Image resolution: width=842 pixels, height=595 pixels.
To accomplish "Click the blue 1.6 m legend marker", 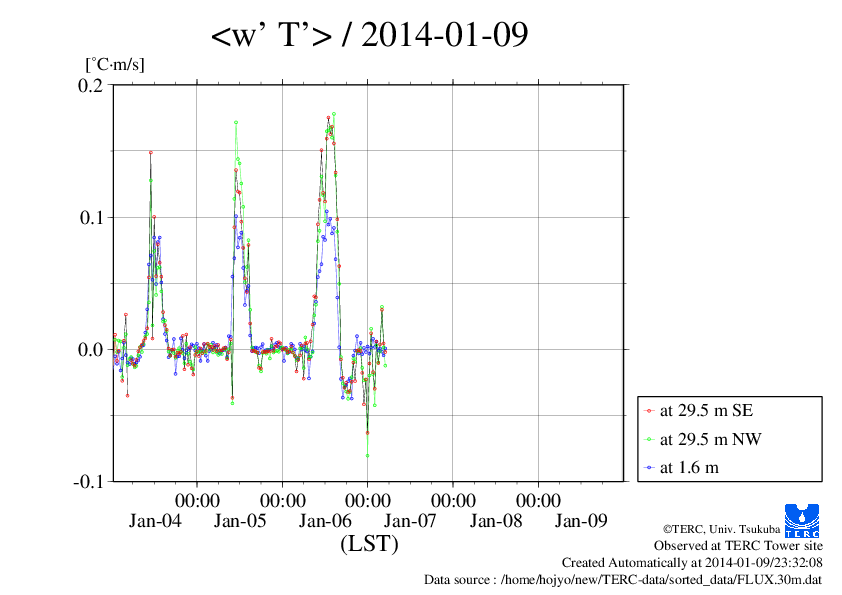I will 649,468.
